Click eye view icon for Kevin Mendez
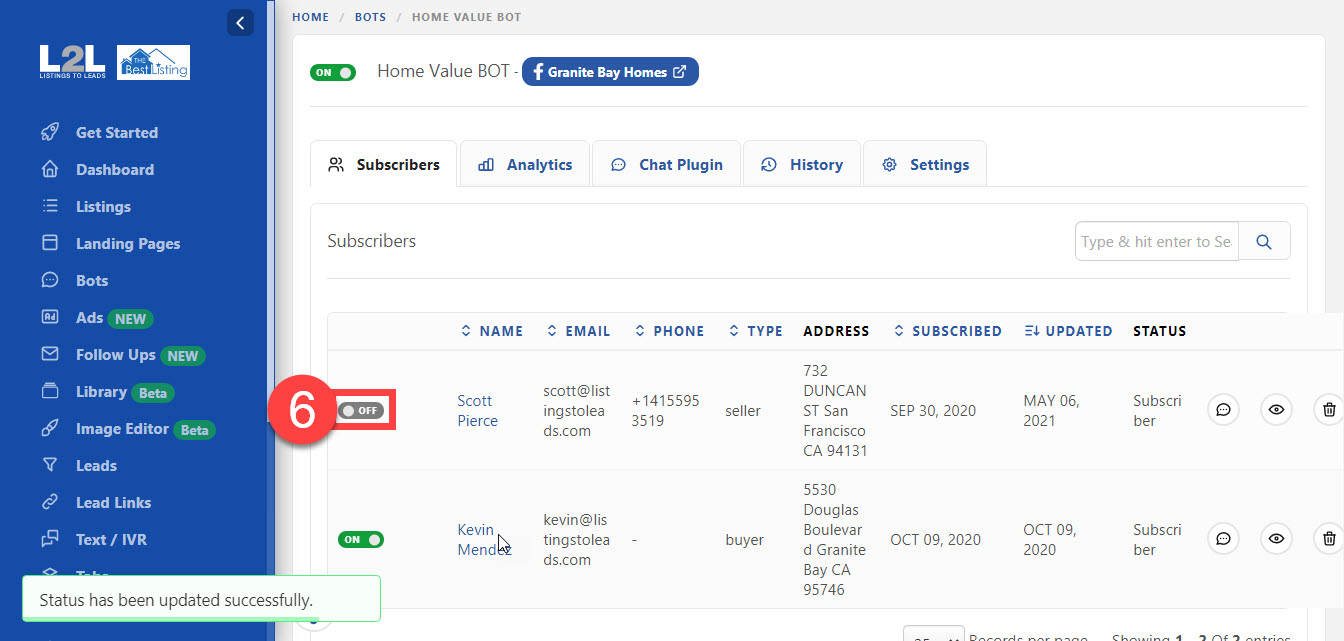Viewport: 1344px width, 641px height. coord(1276,539)
